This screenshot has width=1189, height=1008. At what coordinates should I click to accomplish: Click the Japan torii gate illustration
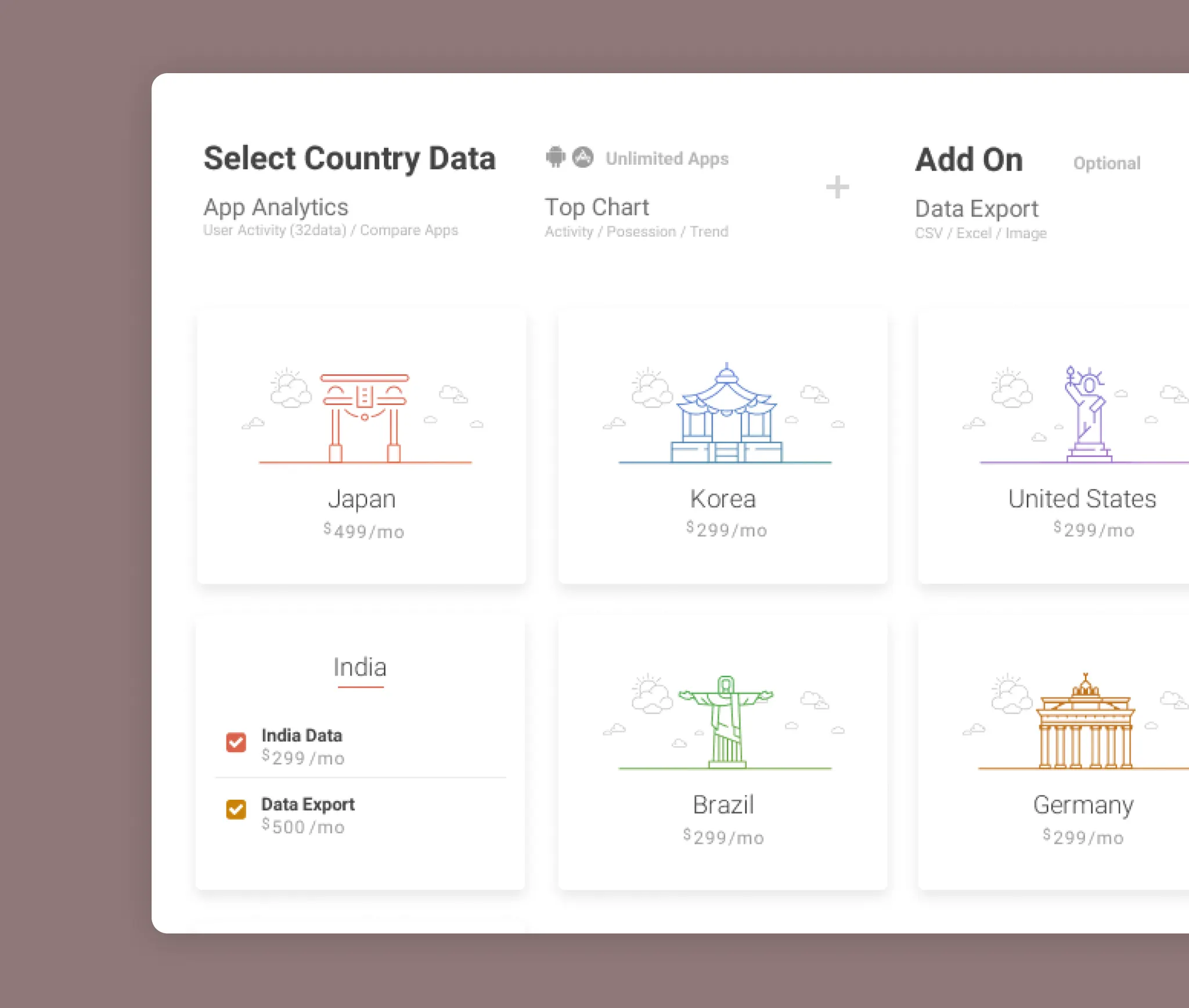point(365,417)
